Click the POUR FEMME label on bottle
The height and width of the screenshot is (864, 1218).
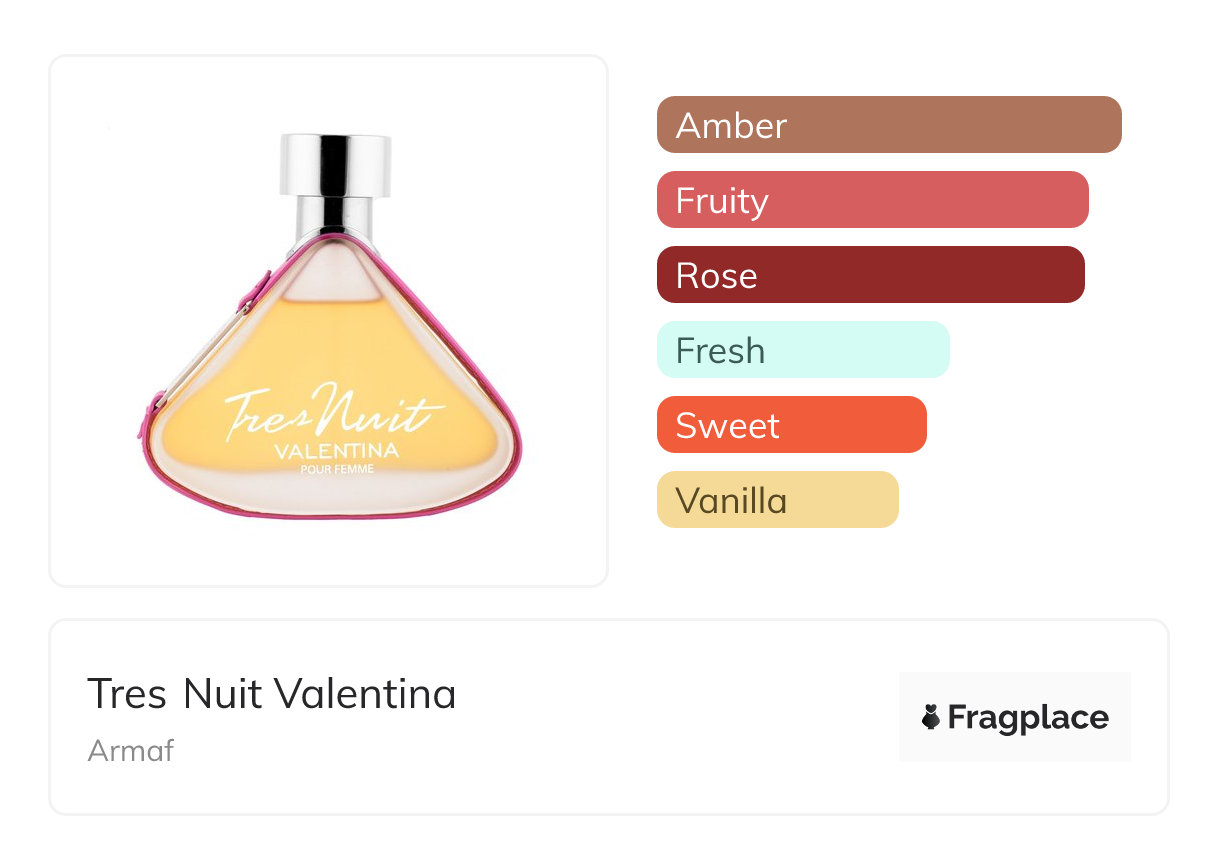pyautogui.click(x=336, y=471)
